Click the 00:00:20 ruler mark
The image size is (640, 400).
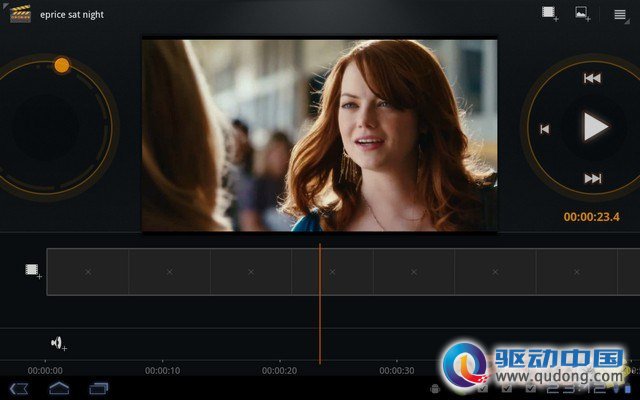tap(280, 371)
